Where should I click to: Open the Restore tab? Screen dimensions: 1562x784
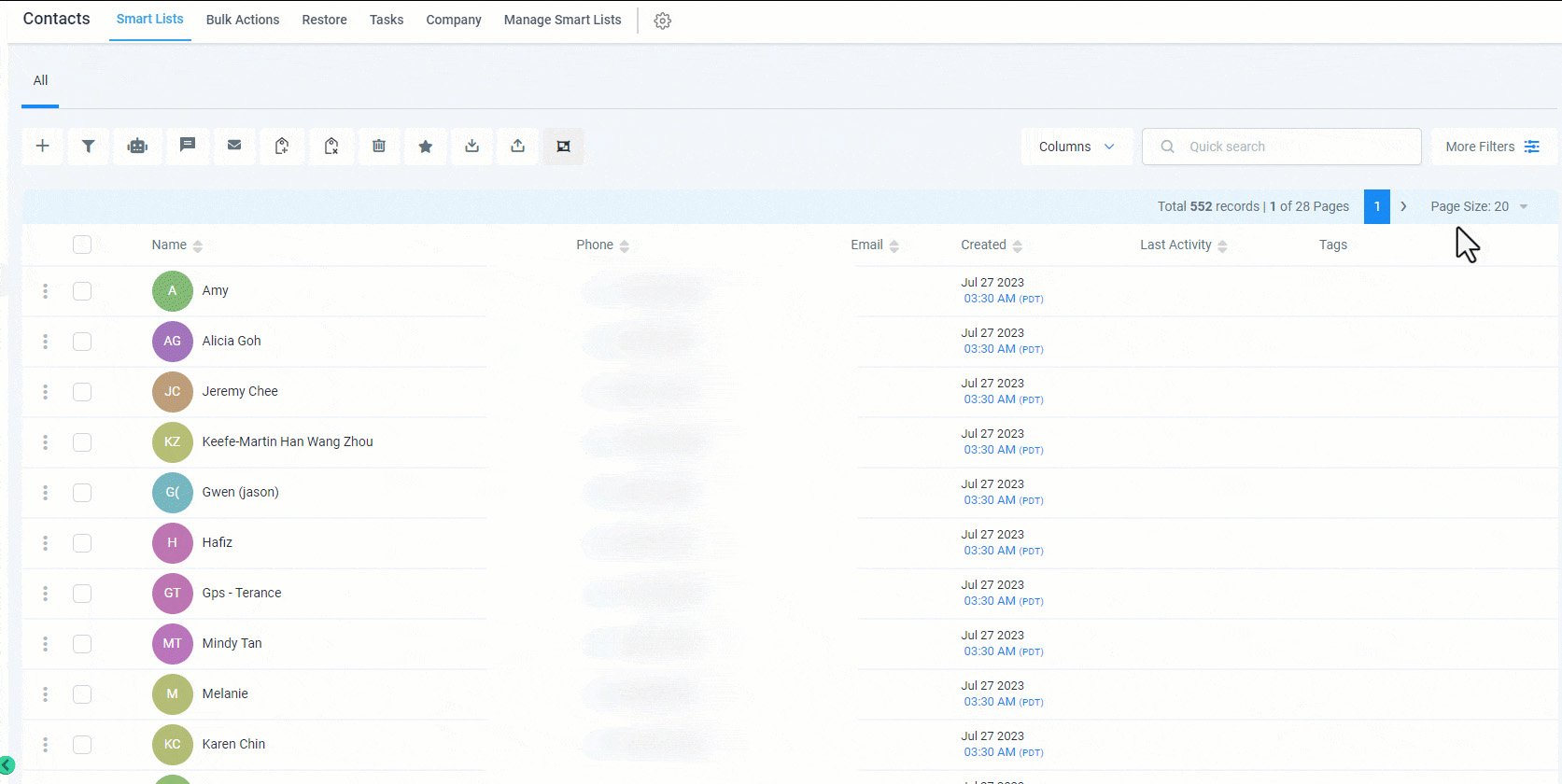(x=325, y=20)
